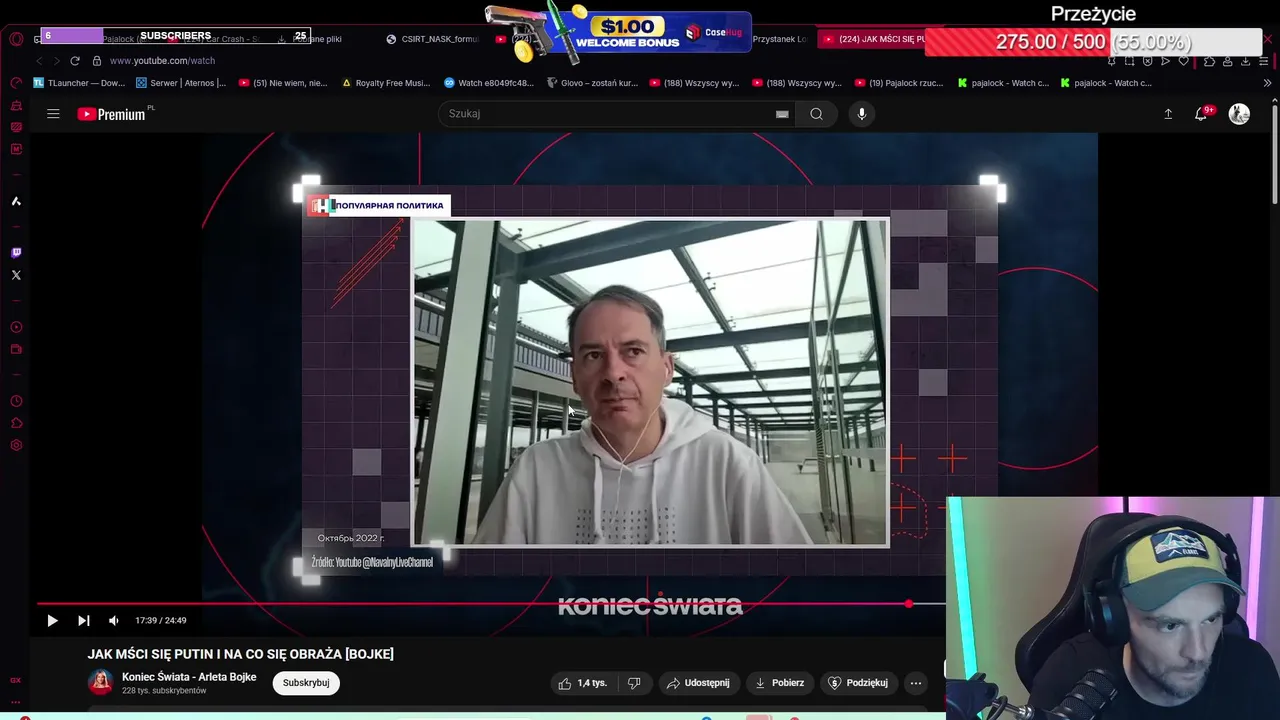Open extensions puzzle icon in toolbar
The height and width of the screenshot is (720, 1280).
point(1209,61)
